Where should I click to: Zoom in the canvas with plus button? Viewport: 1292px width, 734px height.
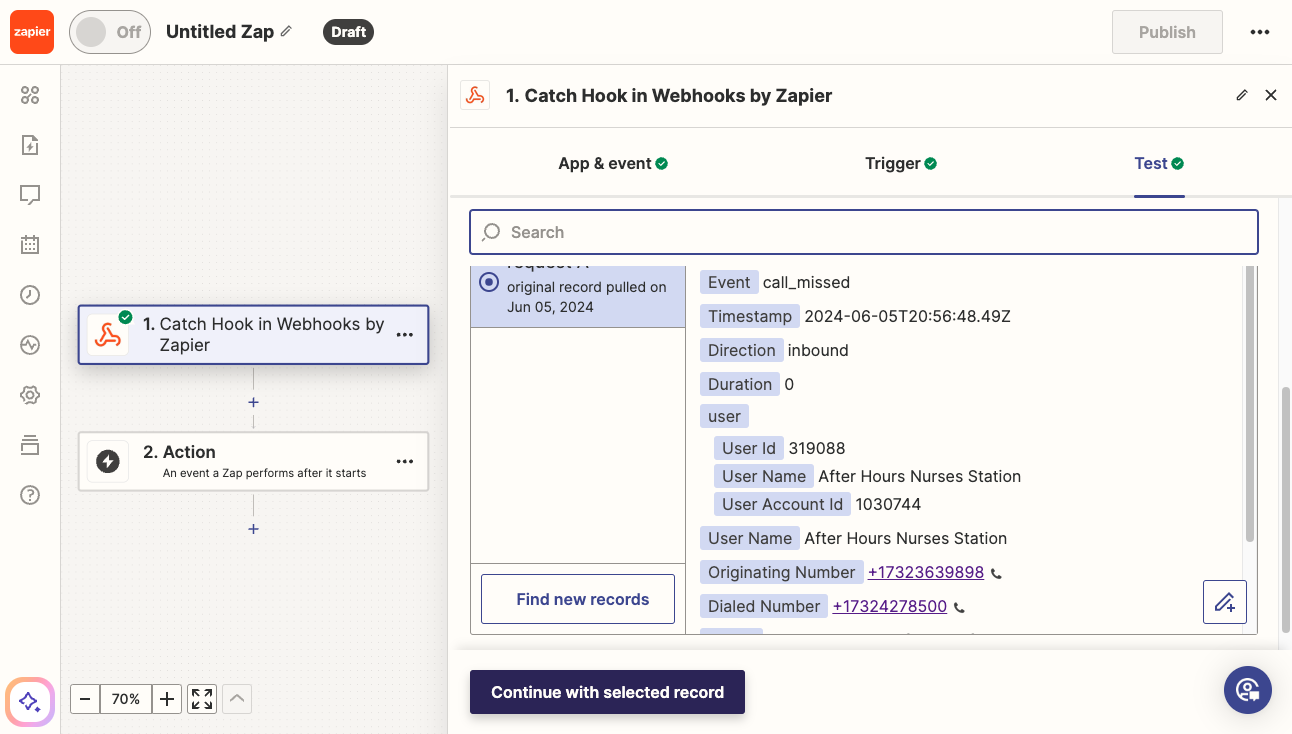[x=167, y=699]
